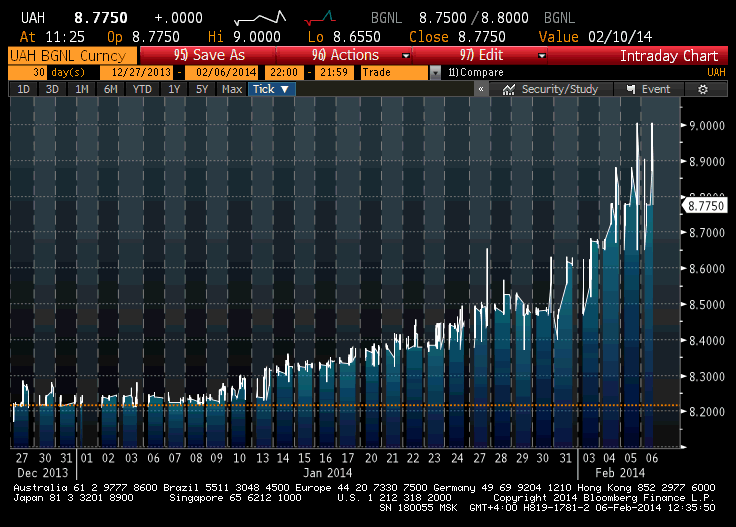Select the YTD range
The image size is (736, 527).
(142, 89)
